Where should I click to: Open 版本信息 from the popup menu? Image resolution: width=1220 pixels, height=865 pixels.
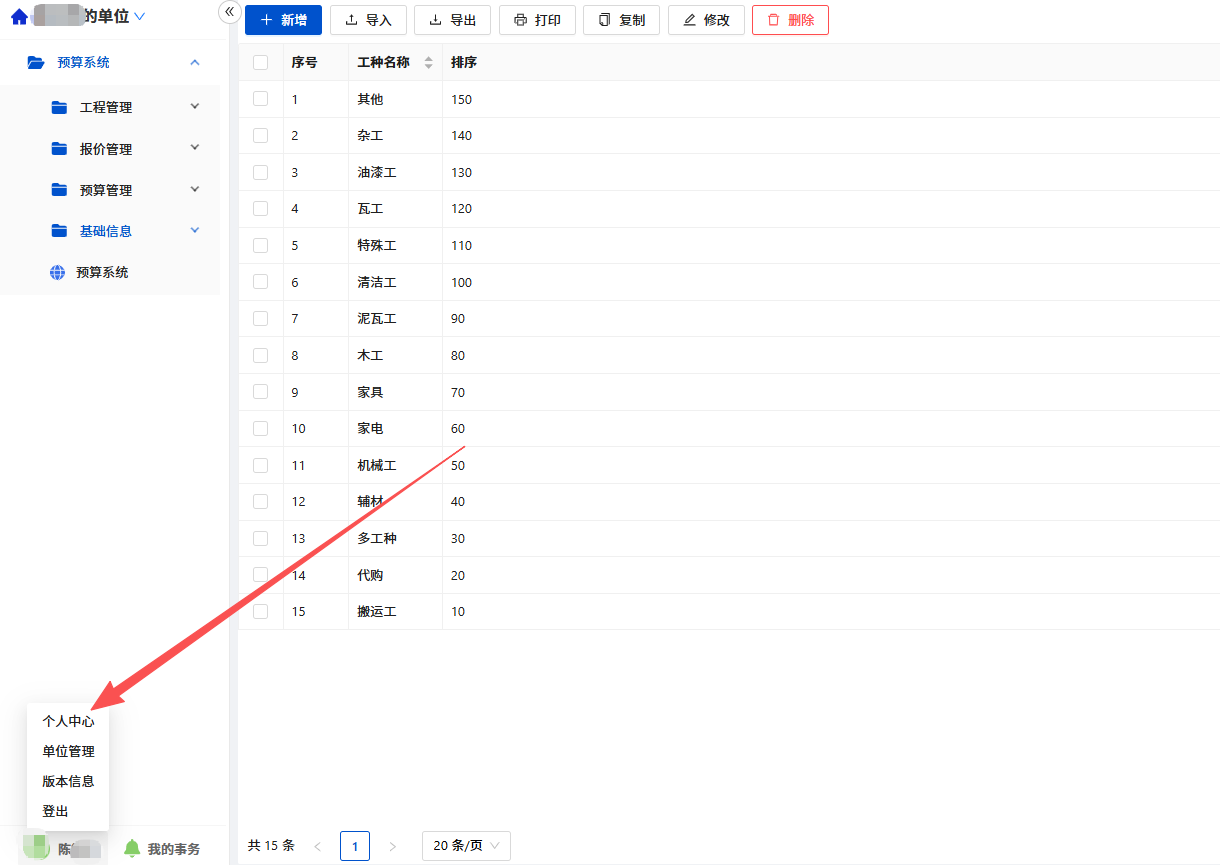[68, 781]
